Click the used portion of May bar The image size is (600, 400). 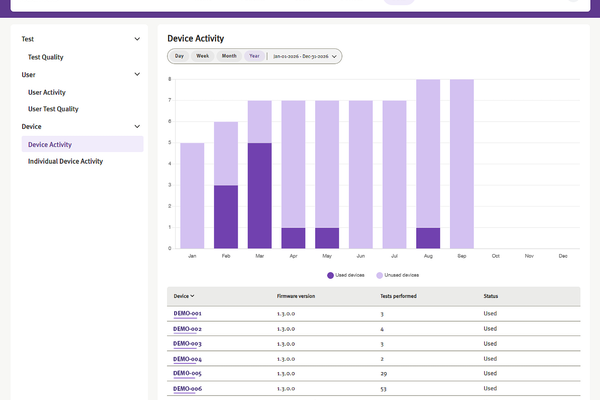[x=327, y=238]
